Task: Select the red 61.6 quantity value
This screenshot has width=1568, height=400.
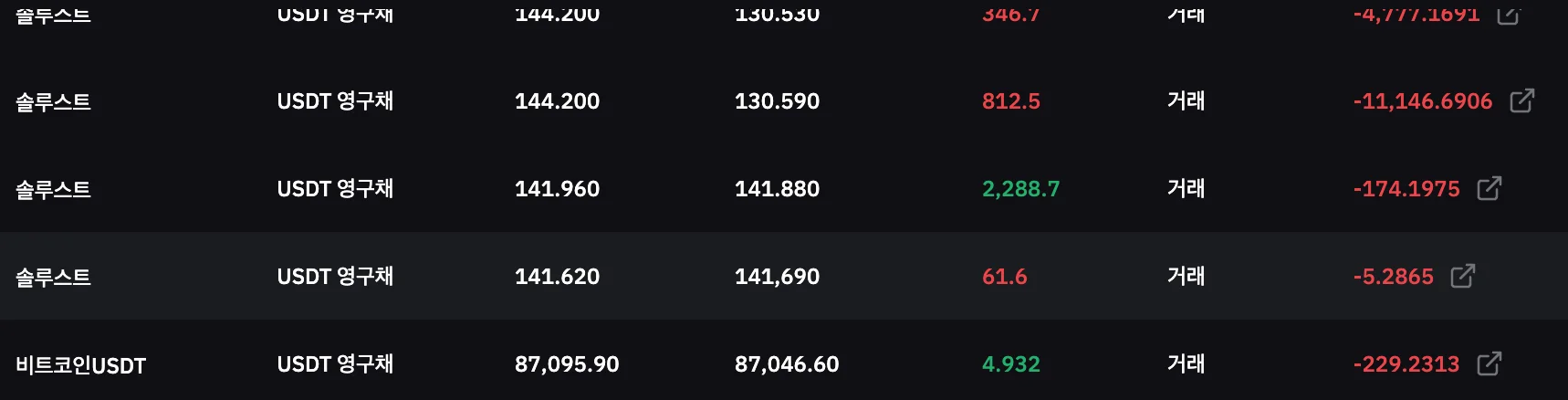Action: tap(1004, 277)
